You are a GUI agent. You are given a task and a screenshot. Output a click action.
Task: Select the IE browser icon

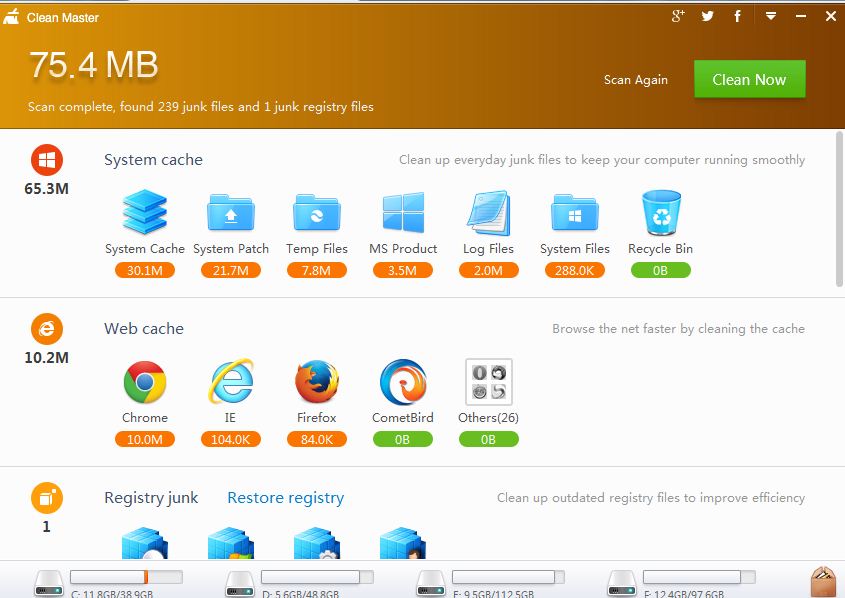click(231, 382)
